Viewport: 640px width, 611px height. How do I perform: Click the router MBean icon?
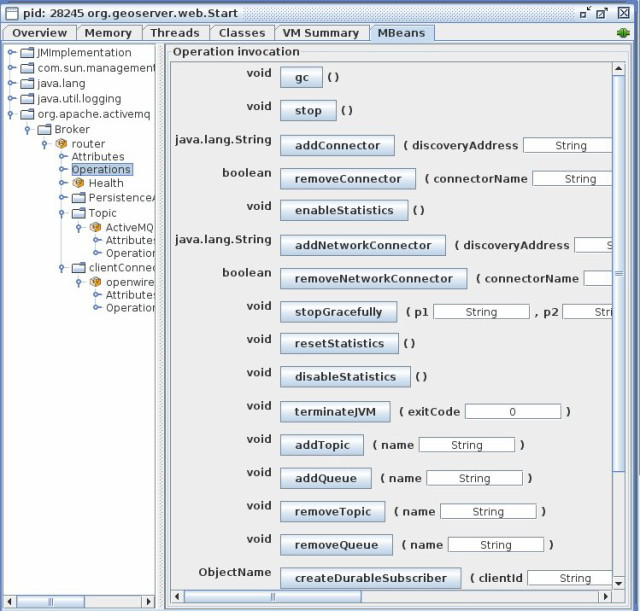point(62,144)
